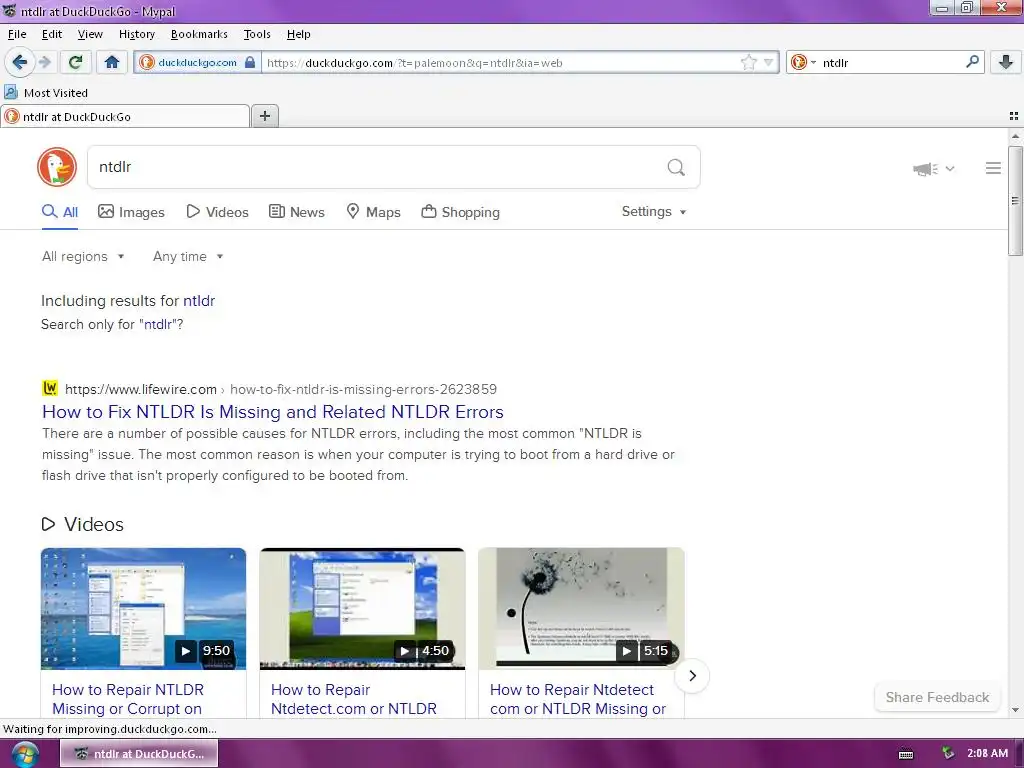Switch to the Maps results tab

click(374, 212)
